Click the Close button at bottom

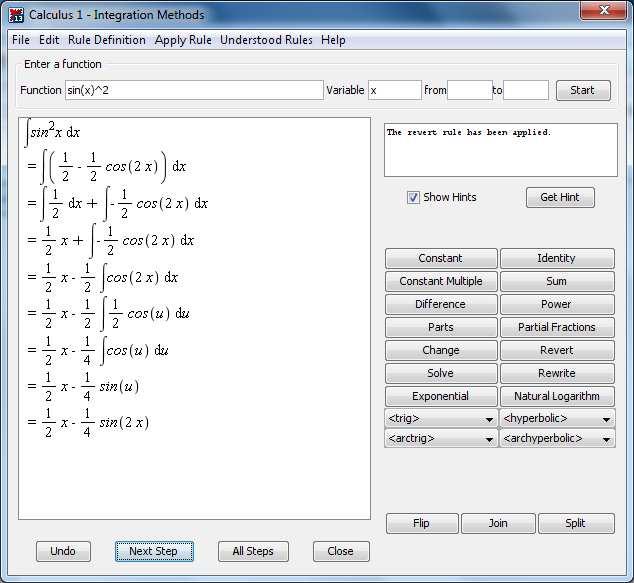pyautogui.click(x=341, y=551)
